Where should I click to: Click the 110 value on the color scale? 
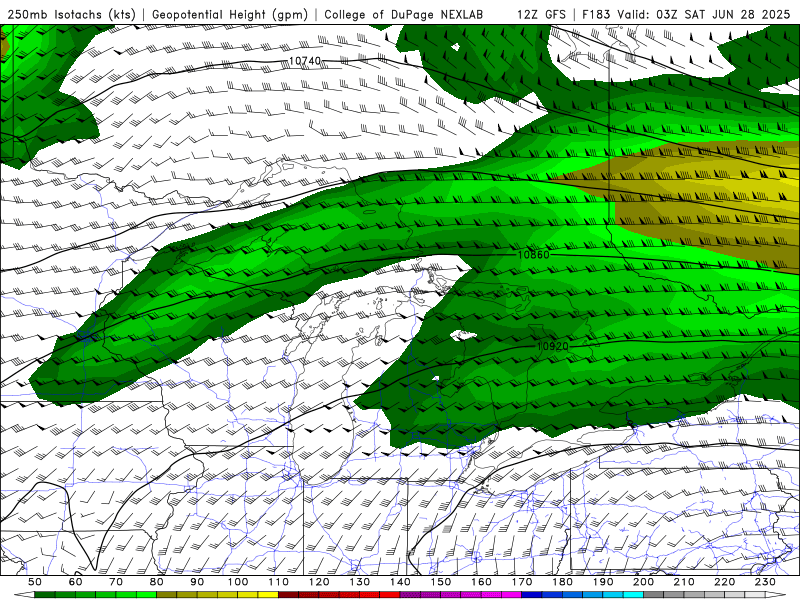click(279, 582)
